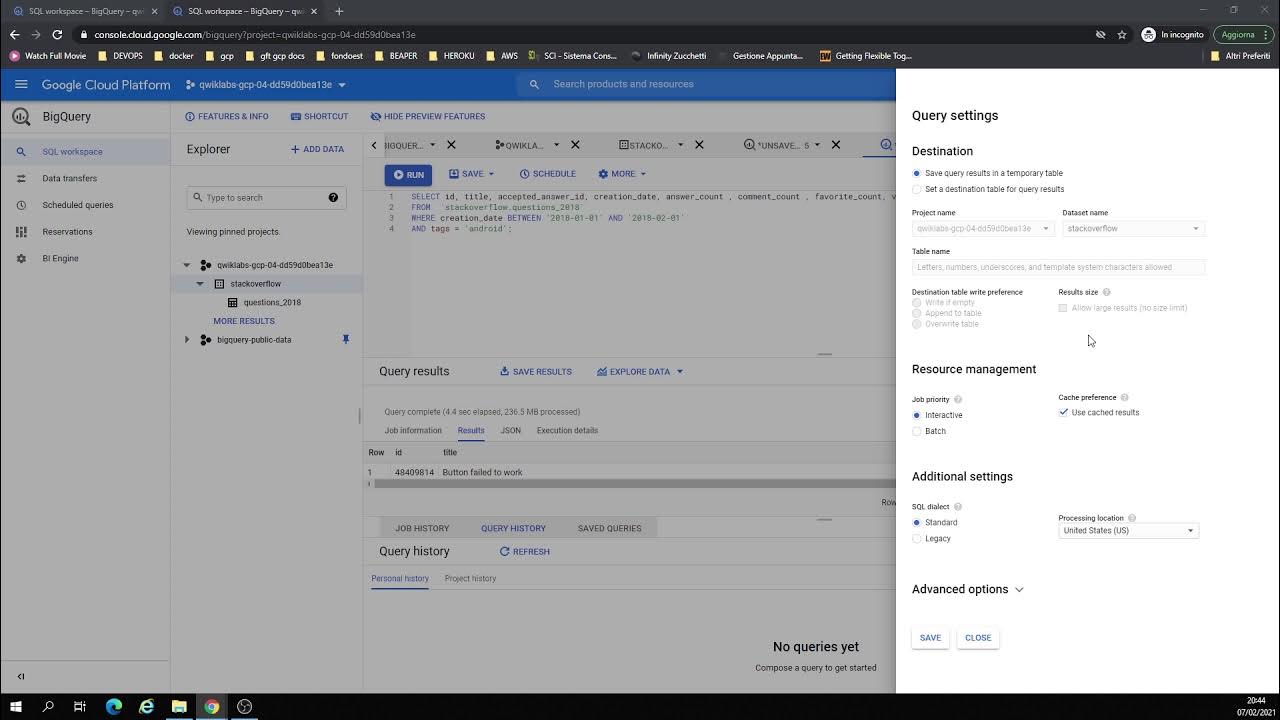Collapse the left navigation panel arrow
This screenshot has width=1280, height=720.
click(x=21, y=676)
